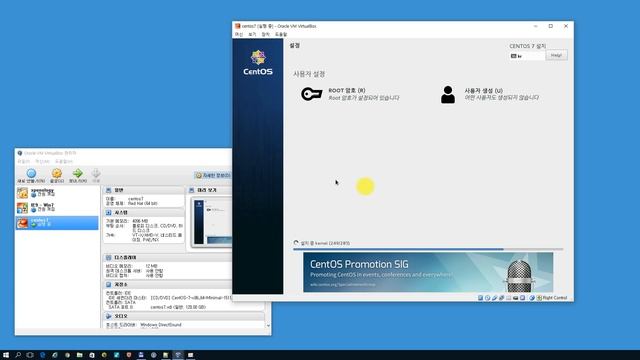Viewport: 640px width, 360px height.
Task: Click the centos7 VM preview thumbnail
Action: click(212, 222)
